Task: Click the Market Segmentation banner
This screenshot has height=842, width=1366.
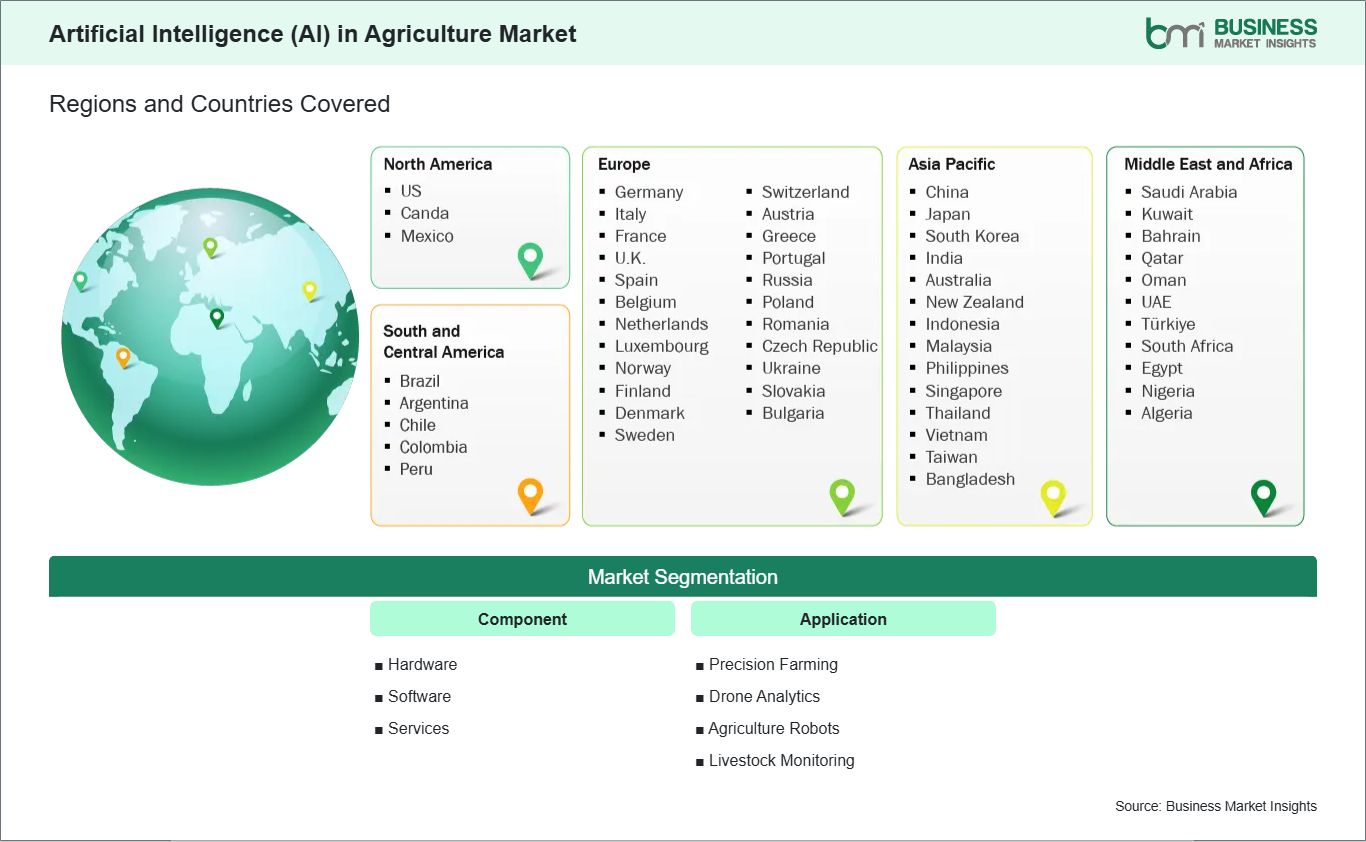Action: point(683,577)
